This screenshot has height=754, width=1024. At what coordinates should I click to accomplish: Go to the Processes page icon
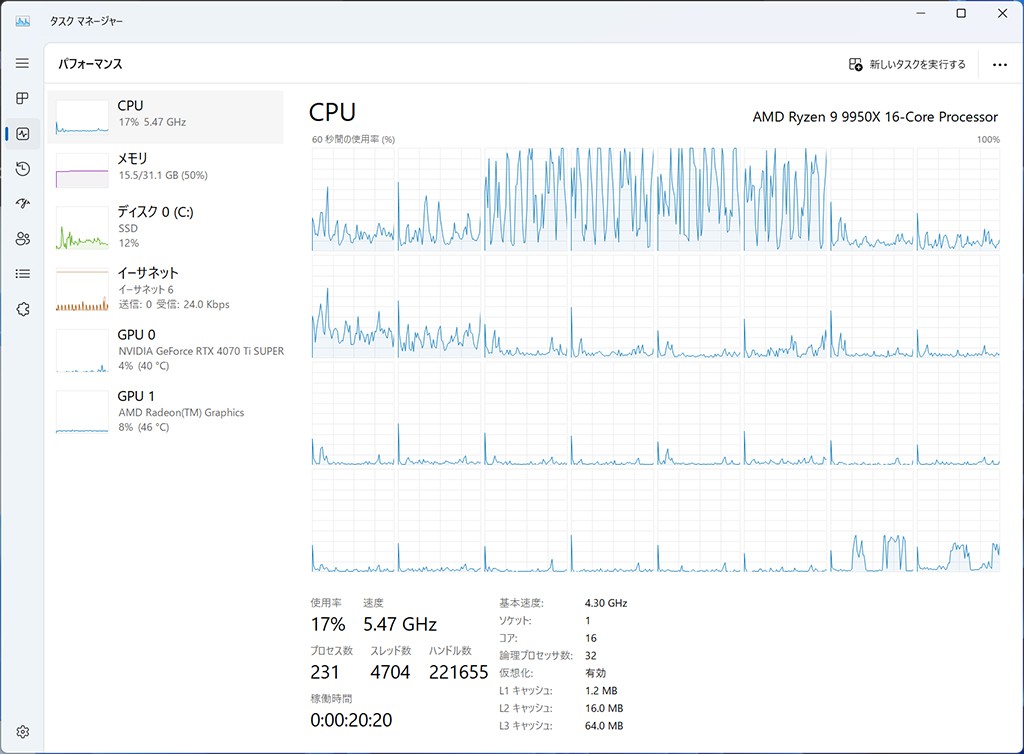pyautogui.click(x=22, y=98)
